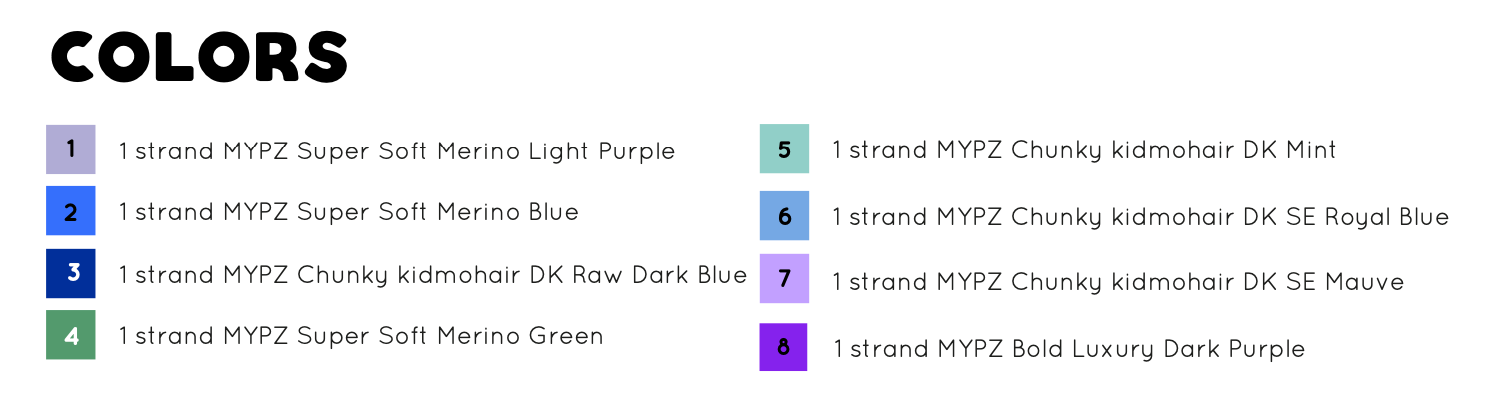Pick the dark blue swatch numbered 3
Viewport: 1486px width, 416px height.
(70, 273)
